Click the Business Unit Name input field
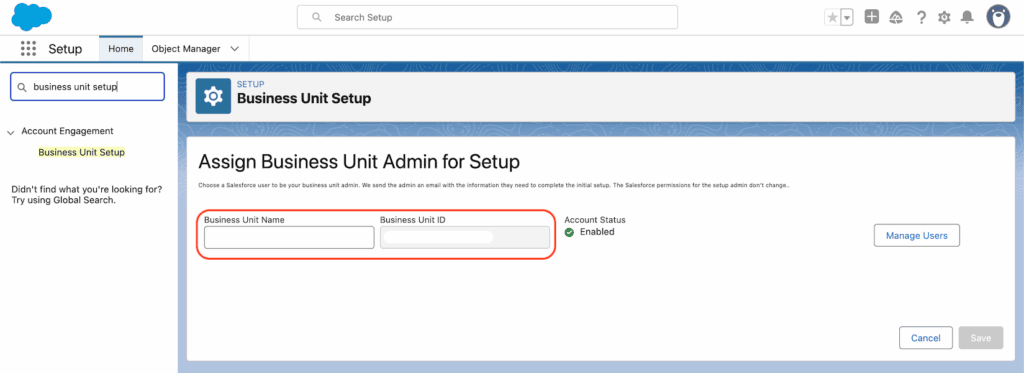This screenshot has width=1024, height=373. 289,238
